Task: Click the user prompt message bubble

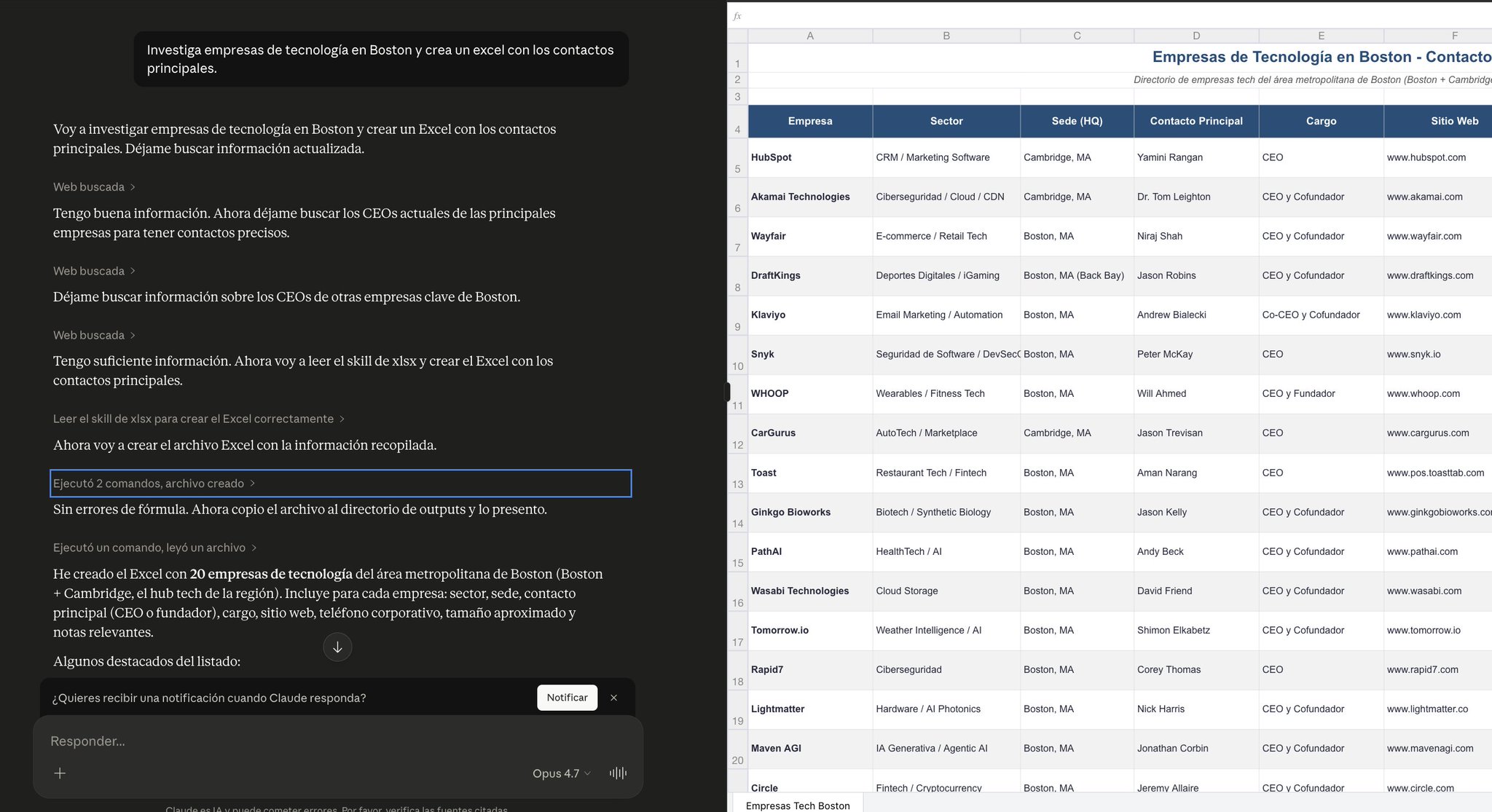Action: coord(381,59)
